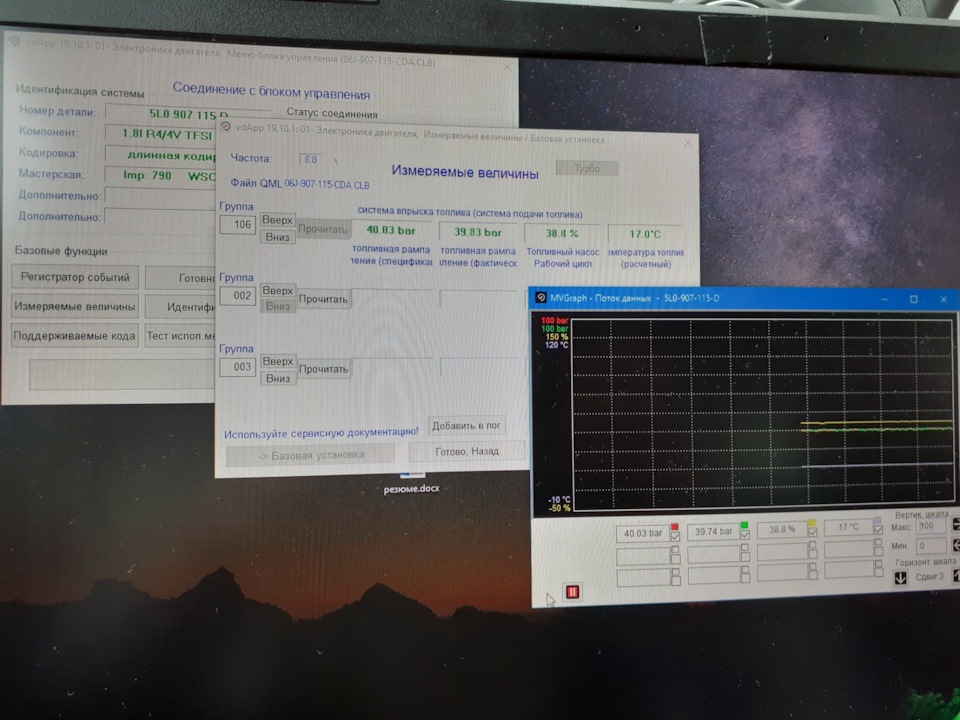Click the vdApp icon in measured values window
960x720 pixels.
pos(226,127)
